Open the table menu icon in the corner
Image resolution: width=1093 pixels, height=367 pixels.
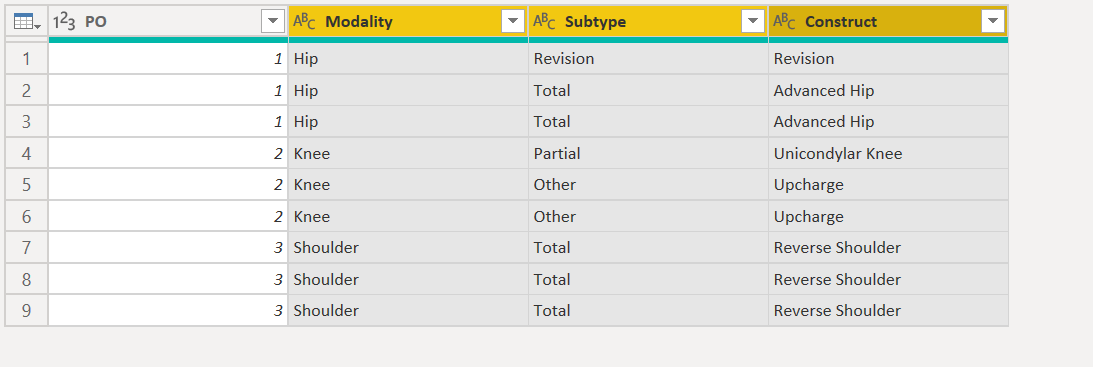tap(26, 22)
